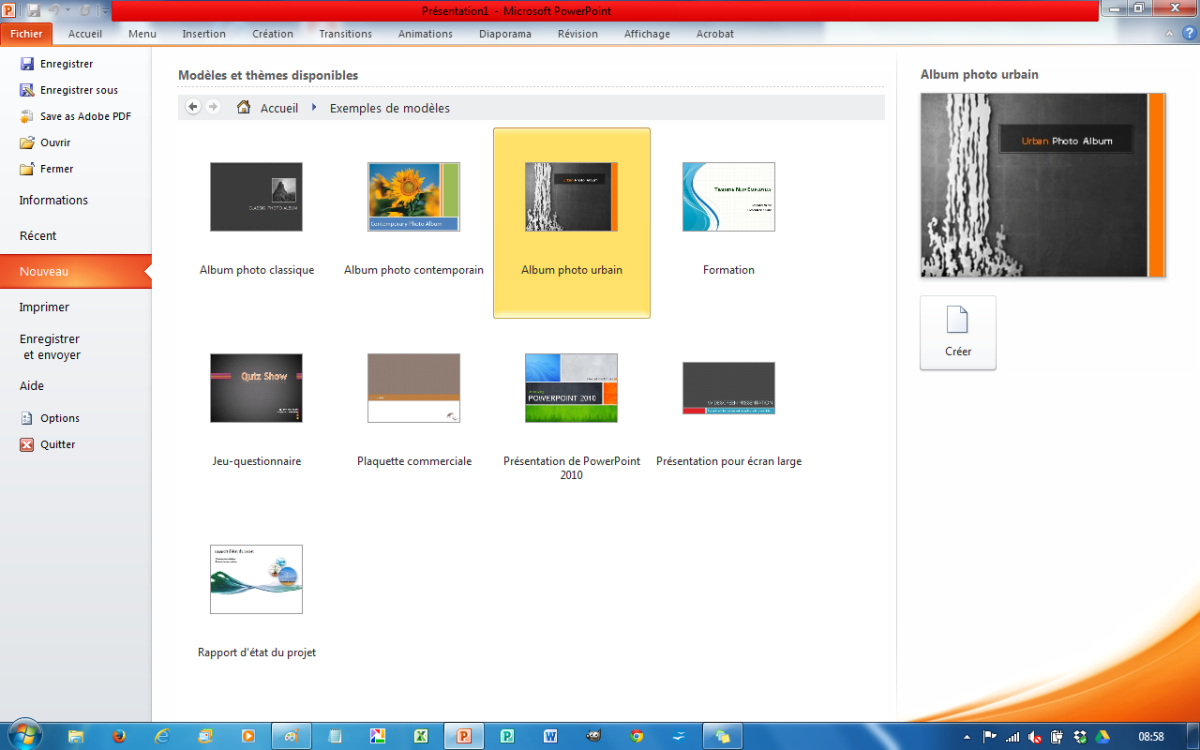Click the PowerPoint logo in title bar
1200x750 pixels.
(x=10, y=11)
